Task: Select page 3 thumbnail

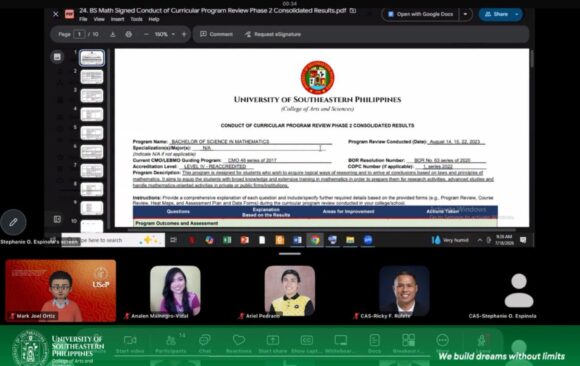Action: point(92,96)
